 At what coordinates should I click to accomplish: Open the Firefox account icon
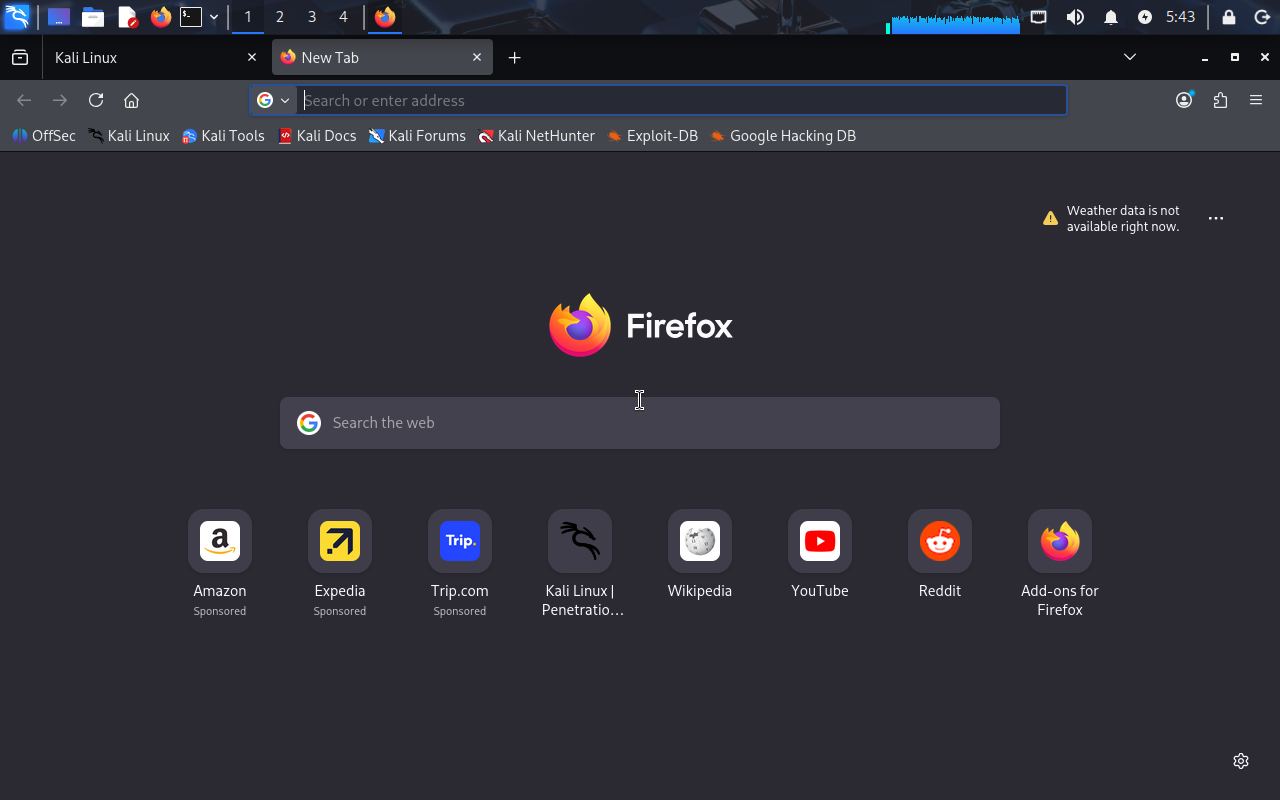click(1184, 100)
